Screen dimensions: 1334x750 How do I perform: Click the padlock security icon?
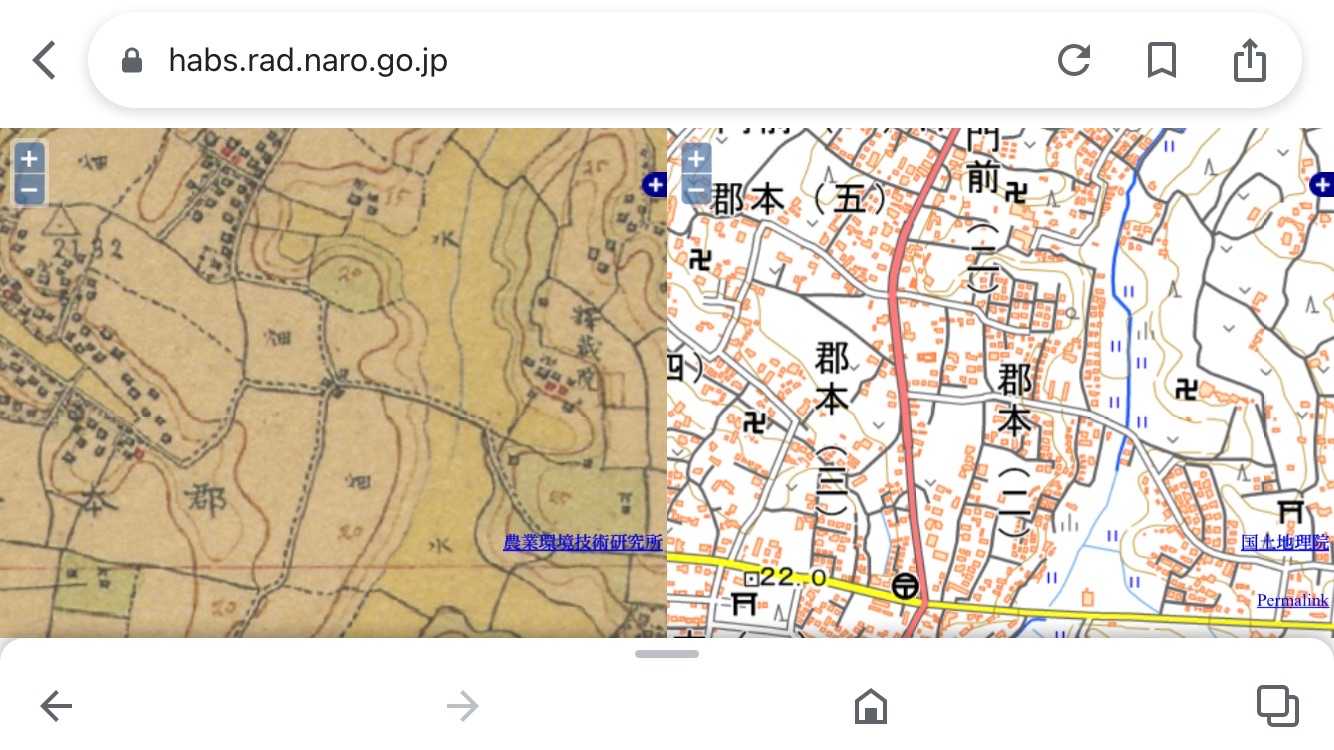point(131,62)
